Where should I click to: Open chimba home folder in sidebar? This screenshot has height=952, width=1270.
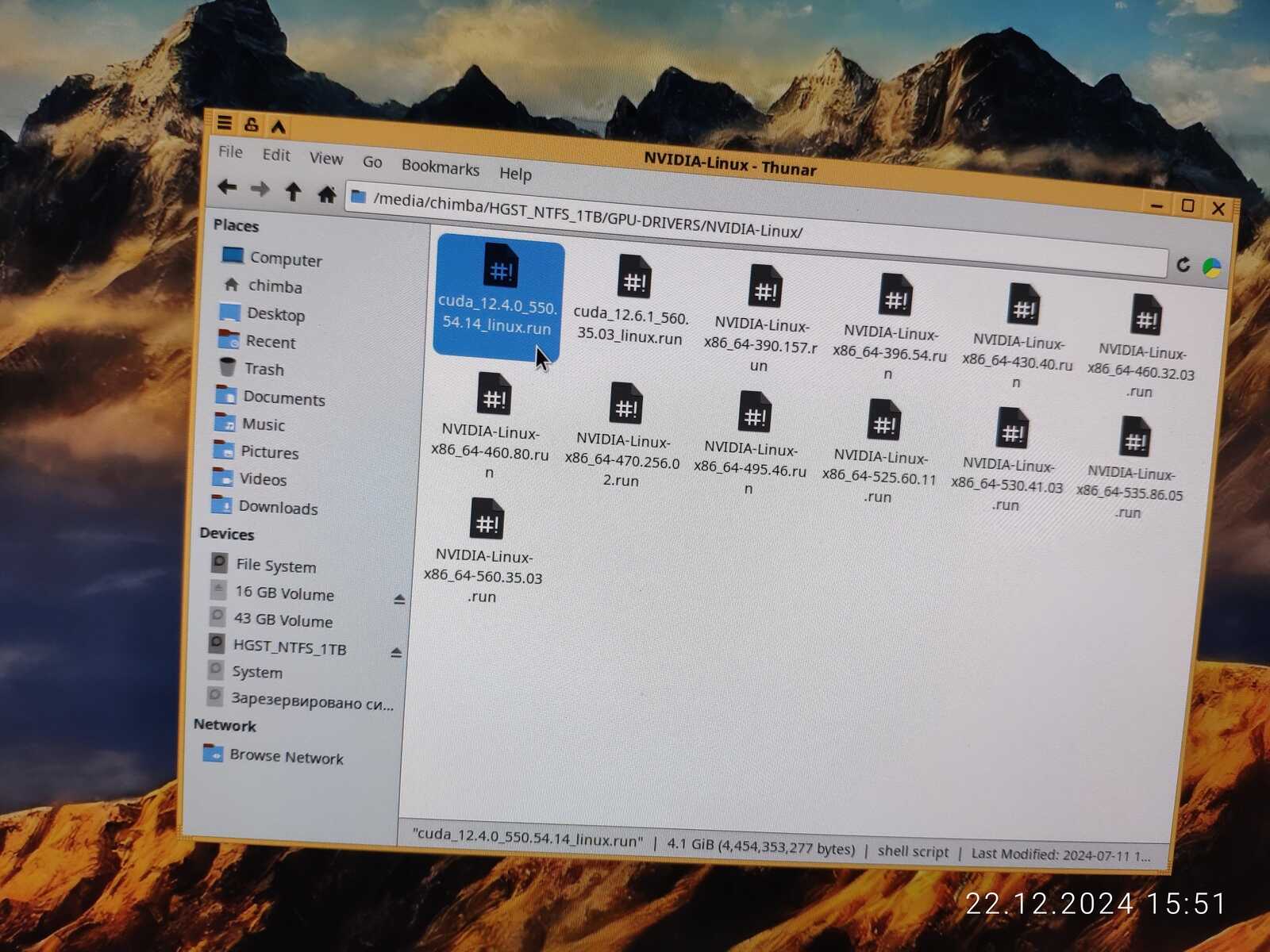(264, 285)
